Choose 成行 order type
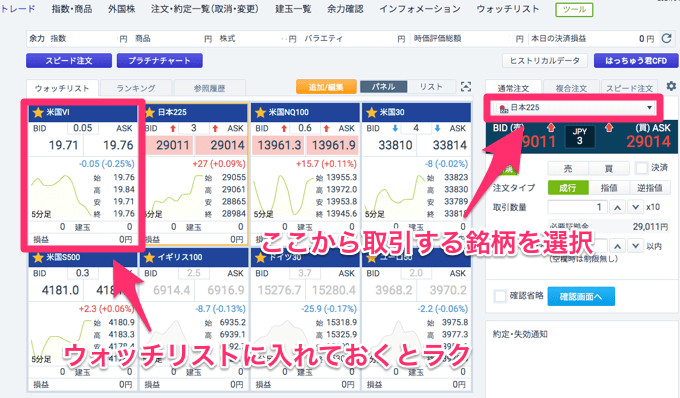680x398 pixels. tap(568, 188)
